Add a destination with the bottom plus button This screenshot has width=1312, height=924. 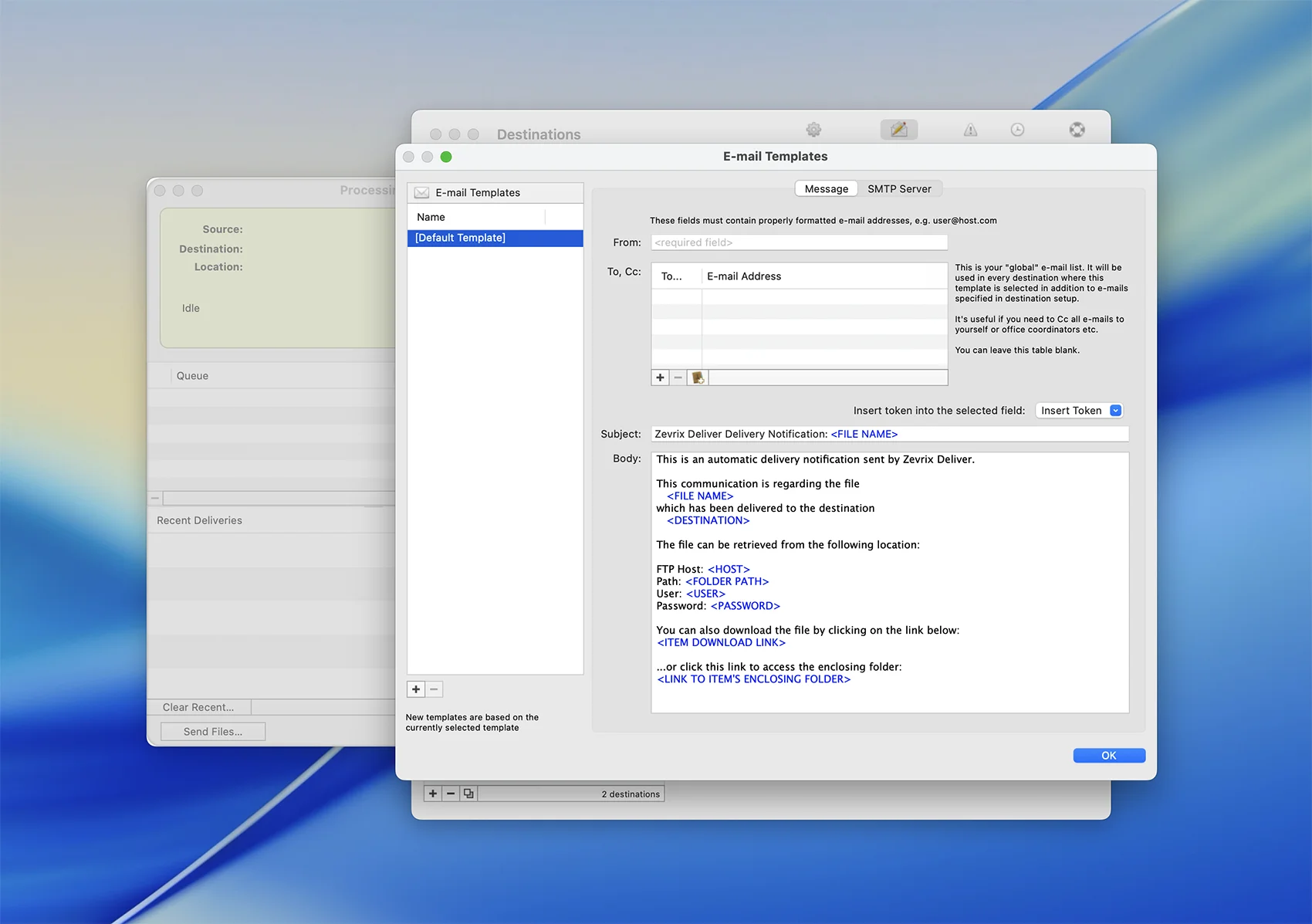[x=433, y=794]
